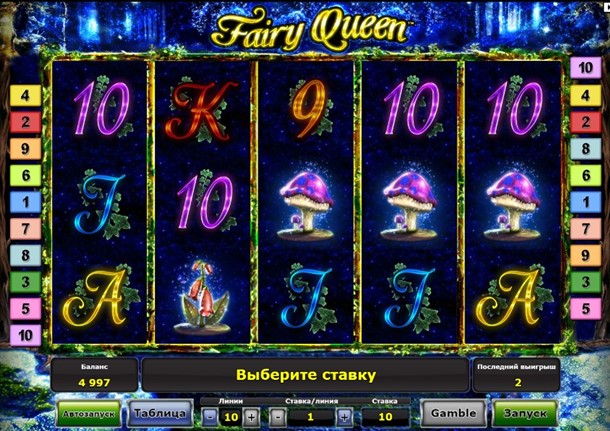Open the Таблица paytable

pyautogui.click(x=160, y=413)
